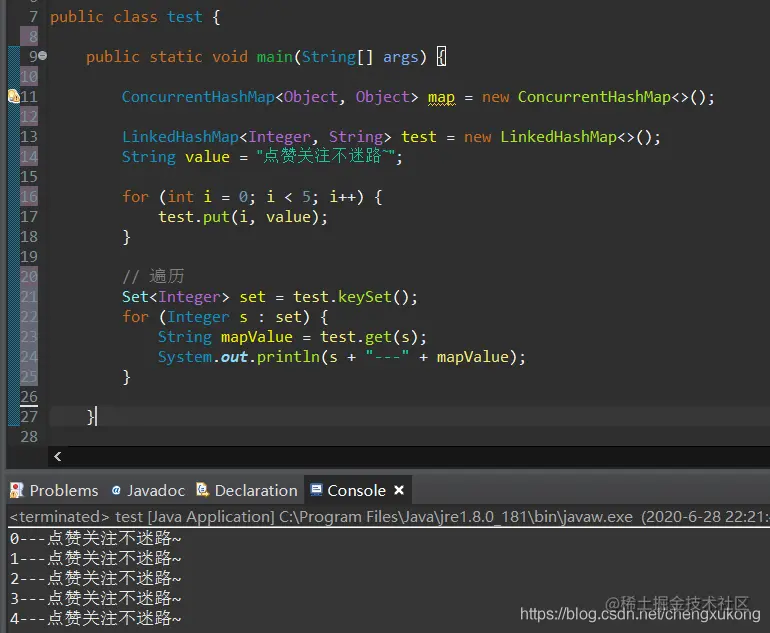Click console output line starting with '2---'
This screenshot has height=633, width=770.
pyautogui.click(x=96, y=578)
